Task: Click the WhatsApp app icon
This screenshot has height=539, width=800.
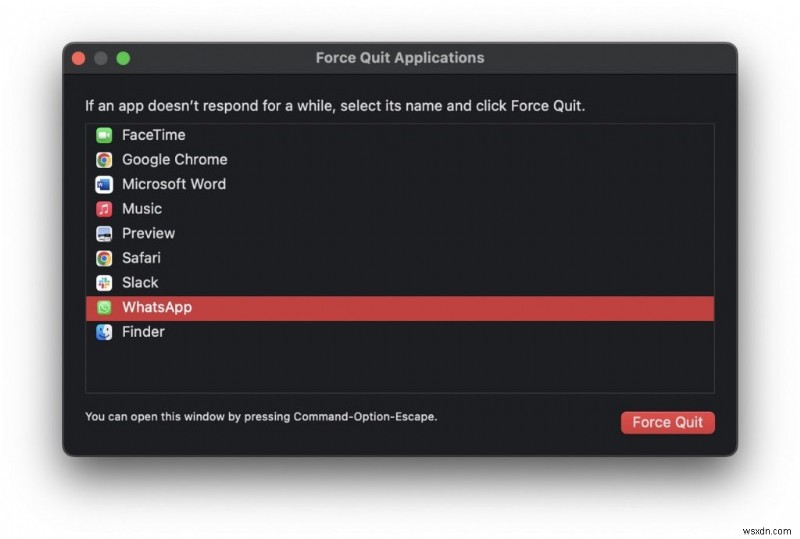Action: pyautogui.click(x=104, y=308)
